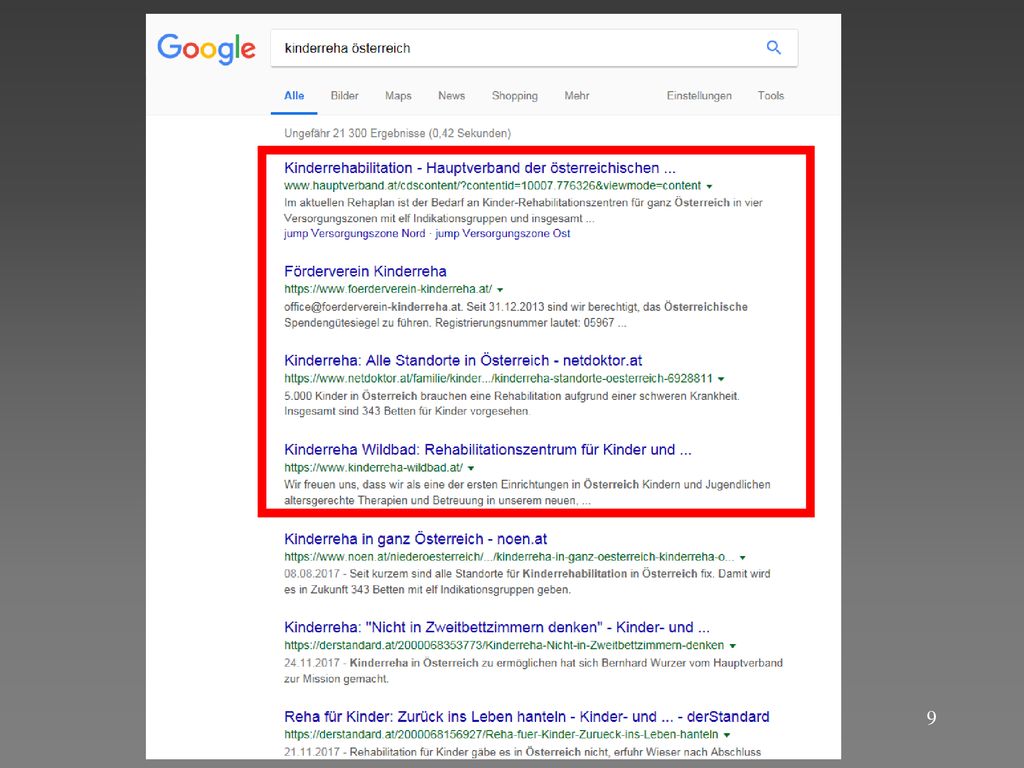This screenshot has height=768, width=1024.
Task: Open 'Kinderreha: "Nicht in Zweitbettzimmern denken"' result
Action: click(x=496, y=628)
